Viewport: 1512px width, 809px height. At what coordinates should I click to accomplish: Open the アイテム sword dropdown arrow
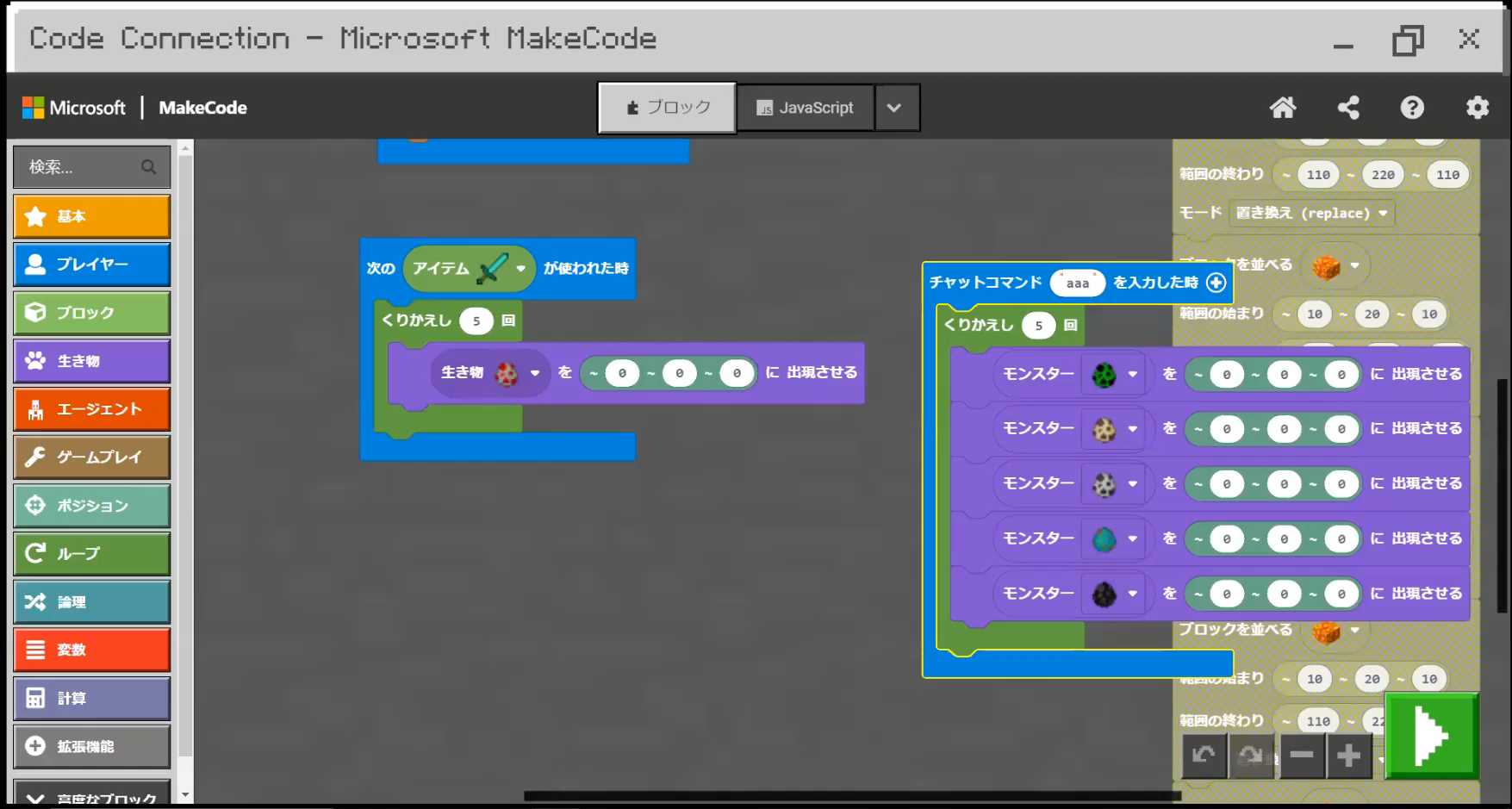click(x=520, y=269)
